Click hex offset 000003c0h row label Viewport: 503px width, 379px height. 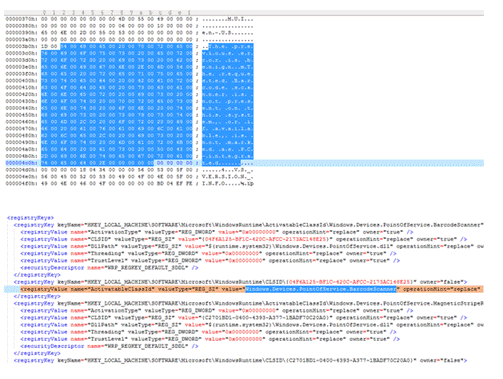point(22,53)
